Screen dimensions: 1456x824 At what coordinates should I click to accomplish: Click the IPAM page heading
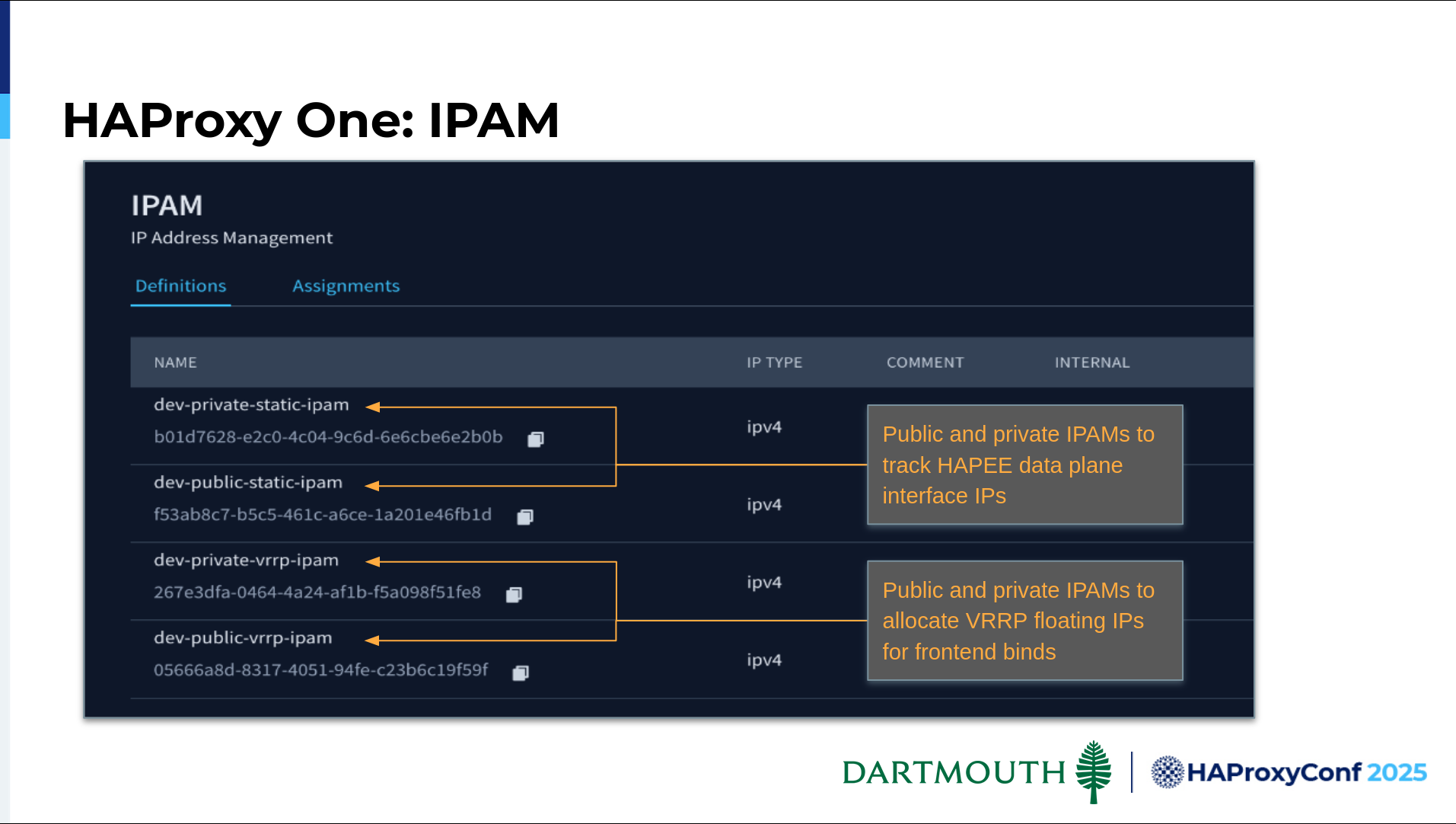pos(167,206)
